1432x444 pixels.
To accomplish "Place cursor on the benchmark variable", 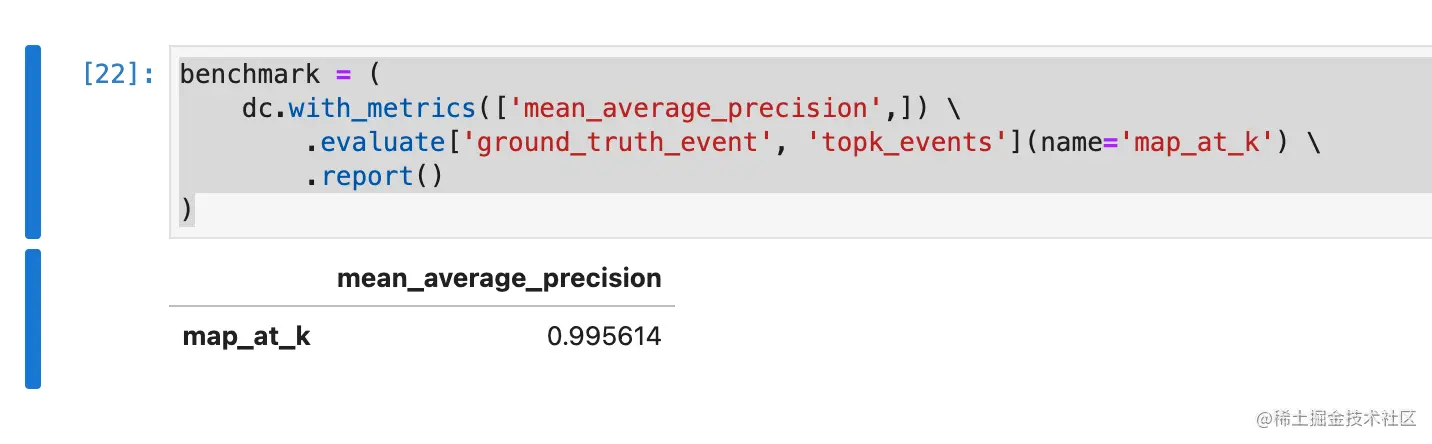I will pyautogui.click(x=250, y=74).
